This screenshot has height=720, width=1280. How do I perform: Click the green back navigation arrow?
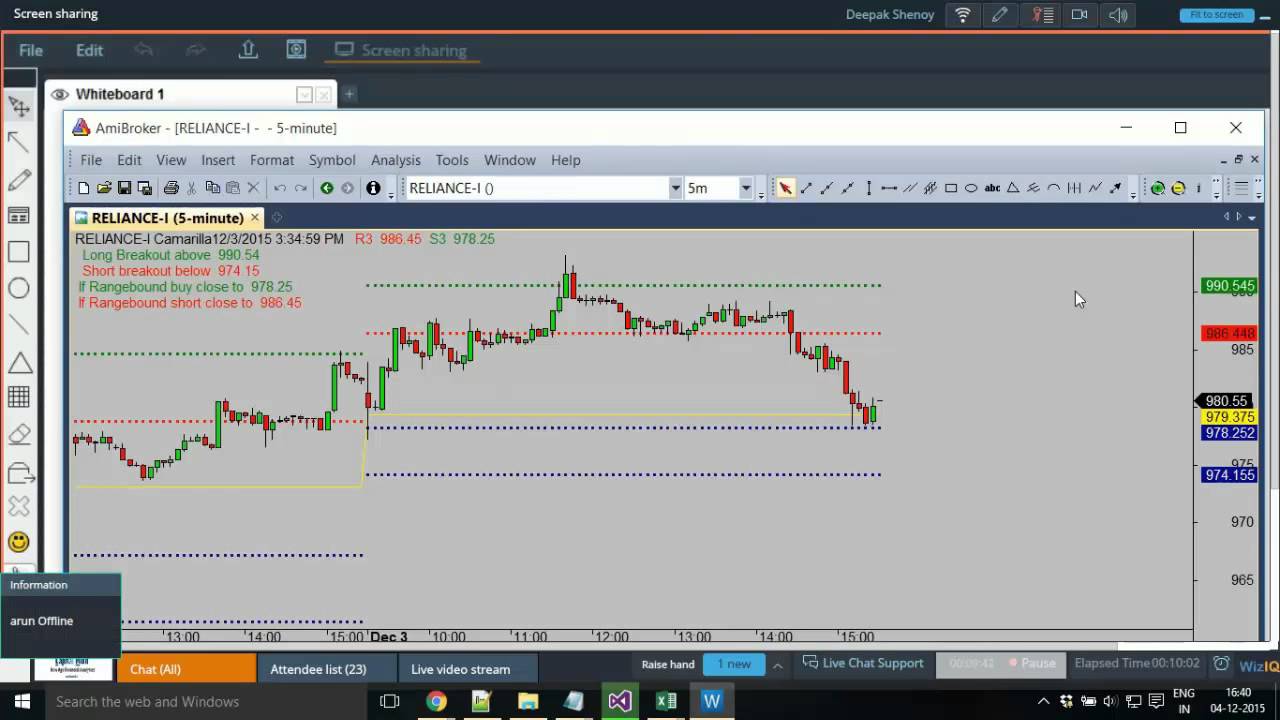326,188
